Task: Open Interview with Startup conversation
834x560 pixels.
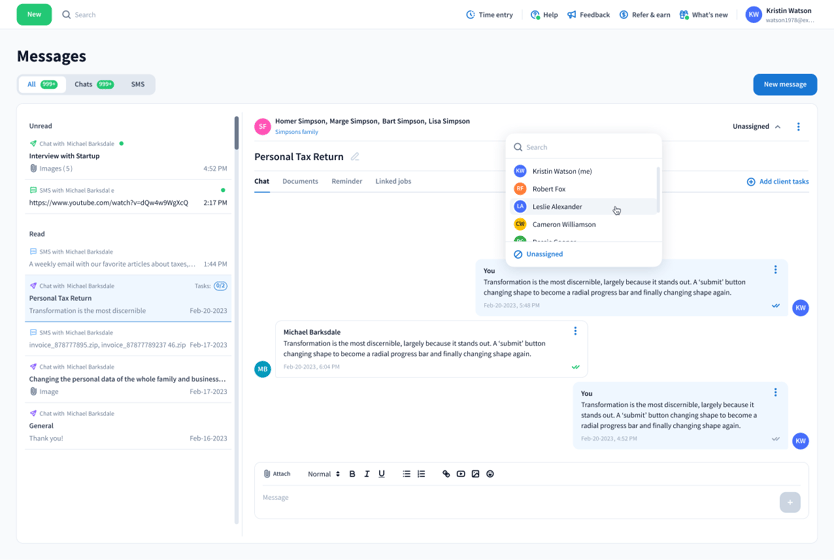Action: point(128,156)
